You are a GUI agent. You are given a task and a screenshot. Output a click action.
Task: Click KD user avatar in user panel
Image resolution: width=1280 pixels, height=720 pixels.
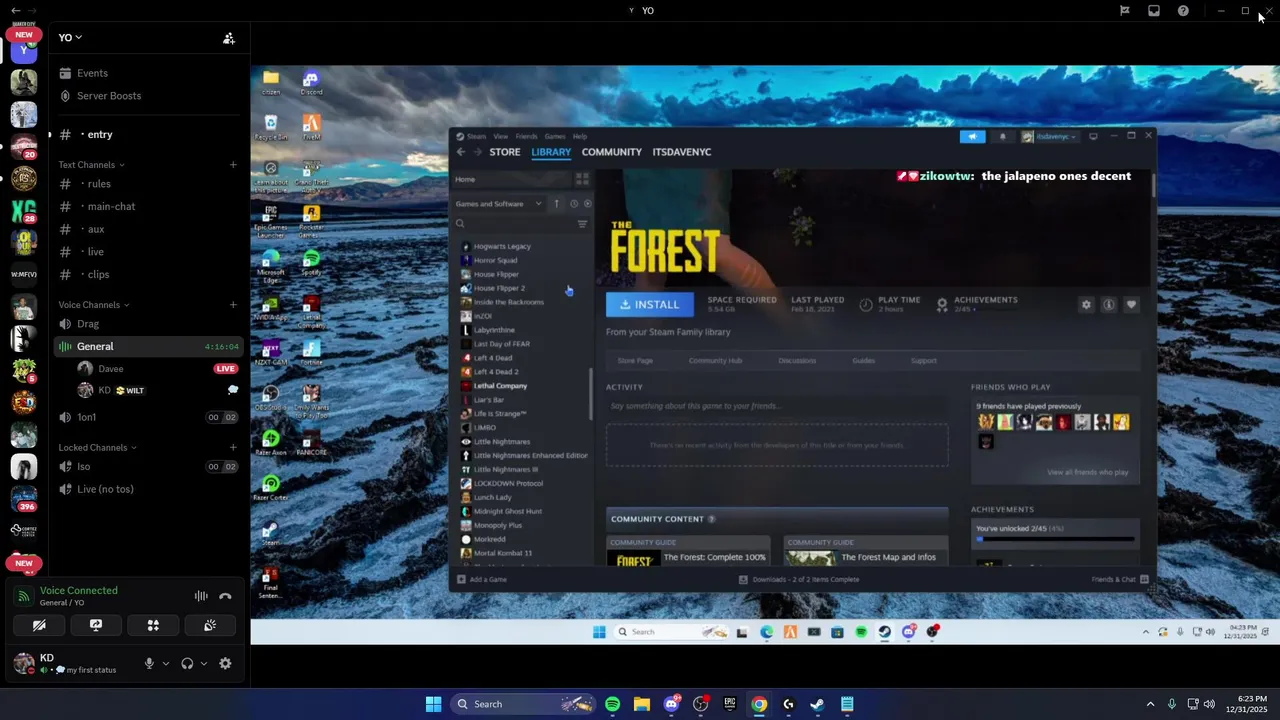[23, 663]
